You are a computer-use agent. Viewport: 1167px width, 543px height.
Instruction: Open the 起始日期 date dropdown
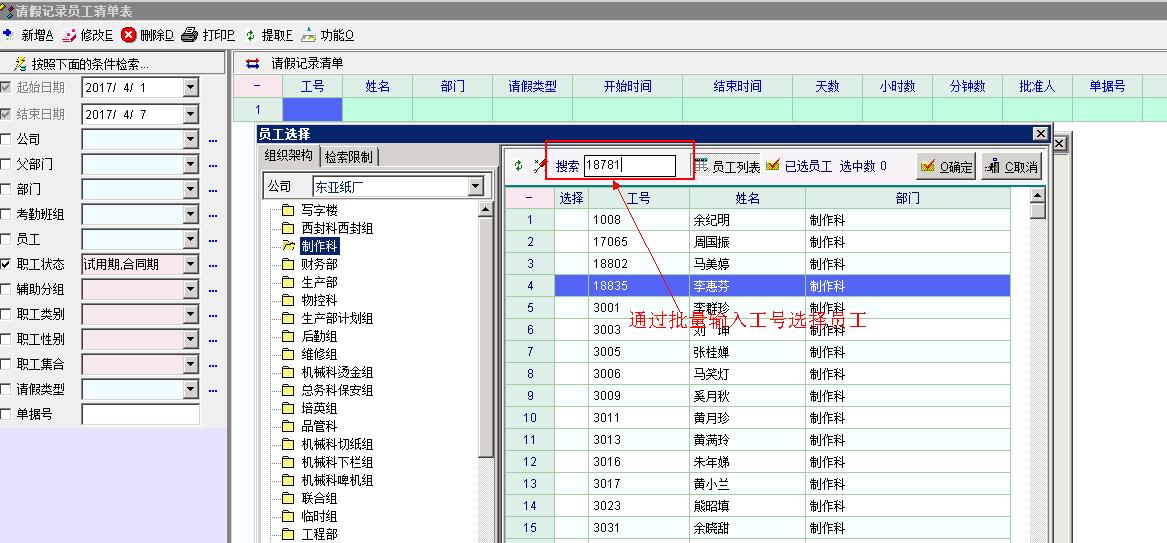point(190,89)
